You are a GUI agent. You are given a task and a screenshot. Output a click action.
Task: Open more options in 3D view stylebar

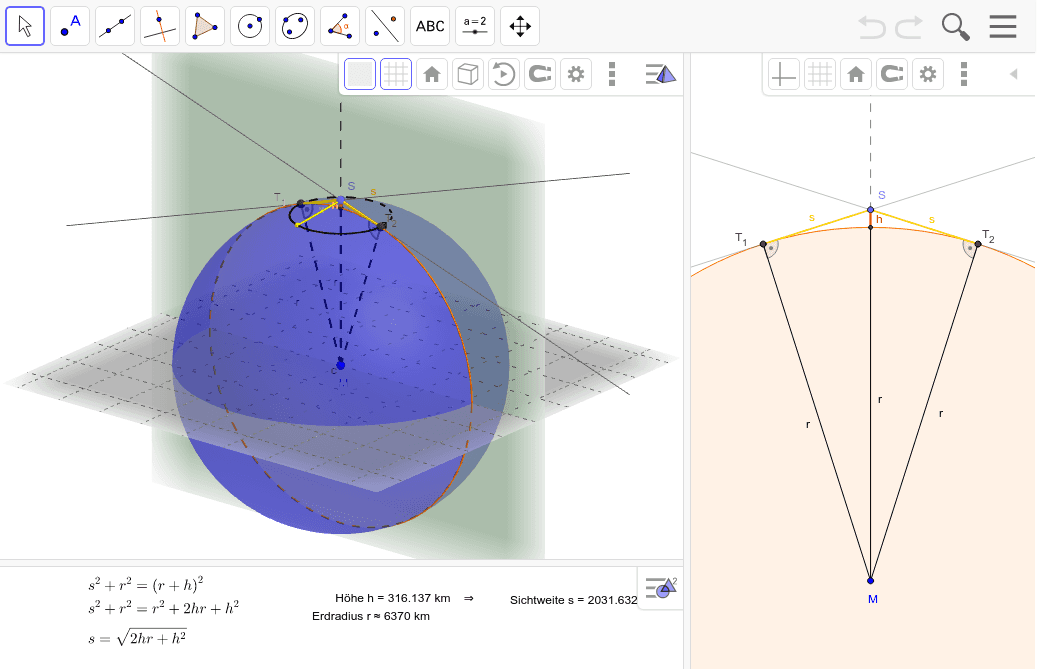(612, 74)
